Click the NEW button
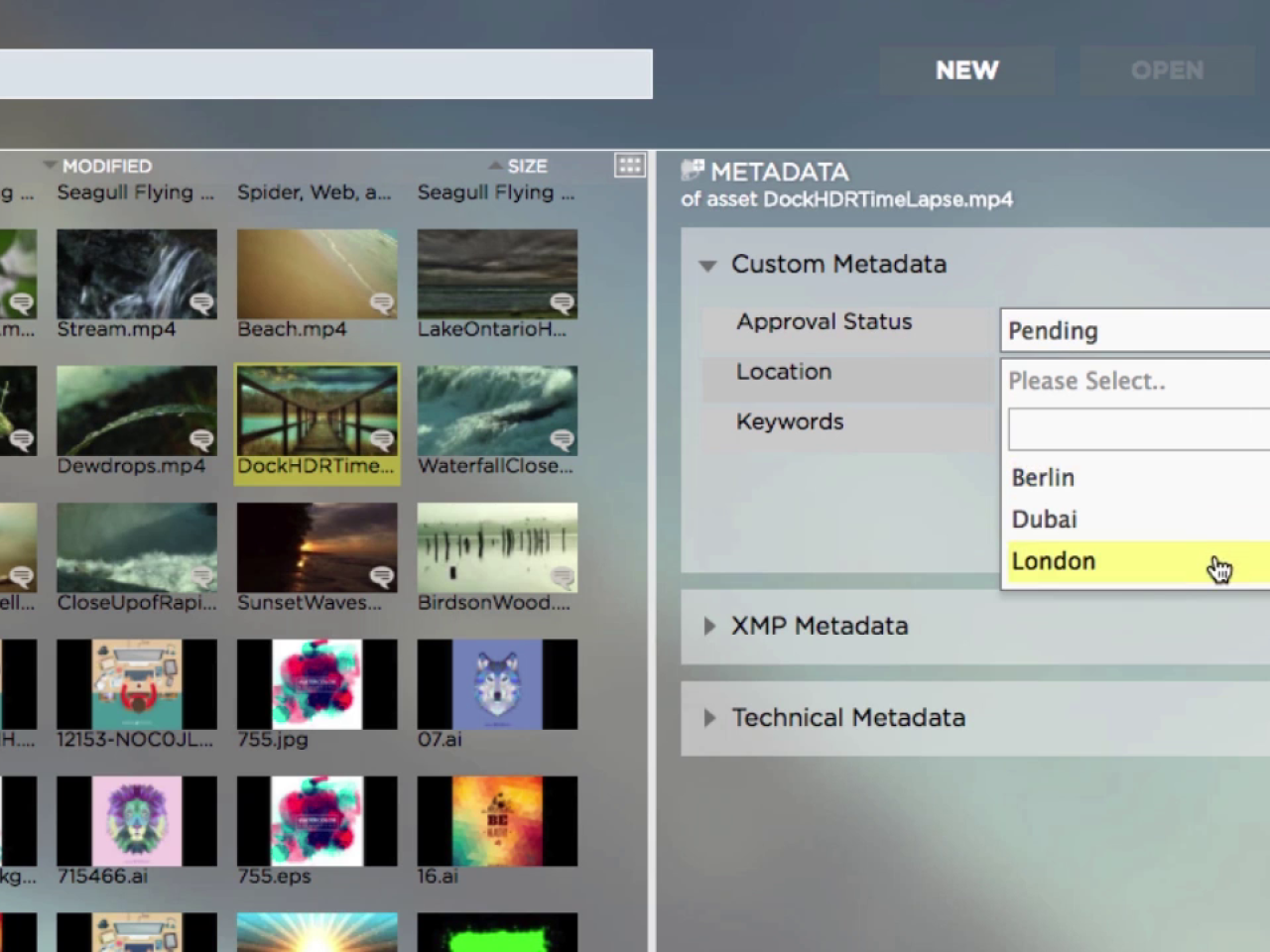Viewport: 1270px width, 952px height. [x=966, y=70]
